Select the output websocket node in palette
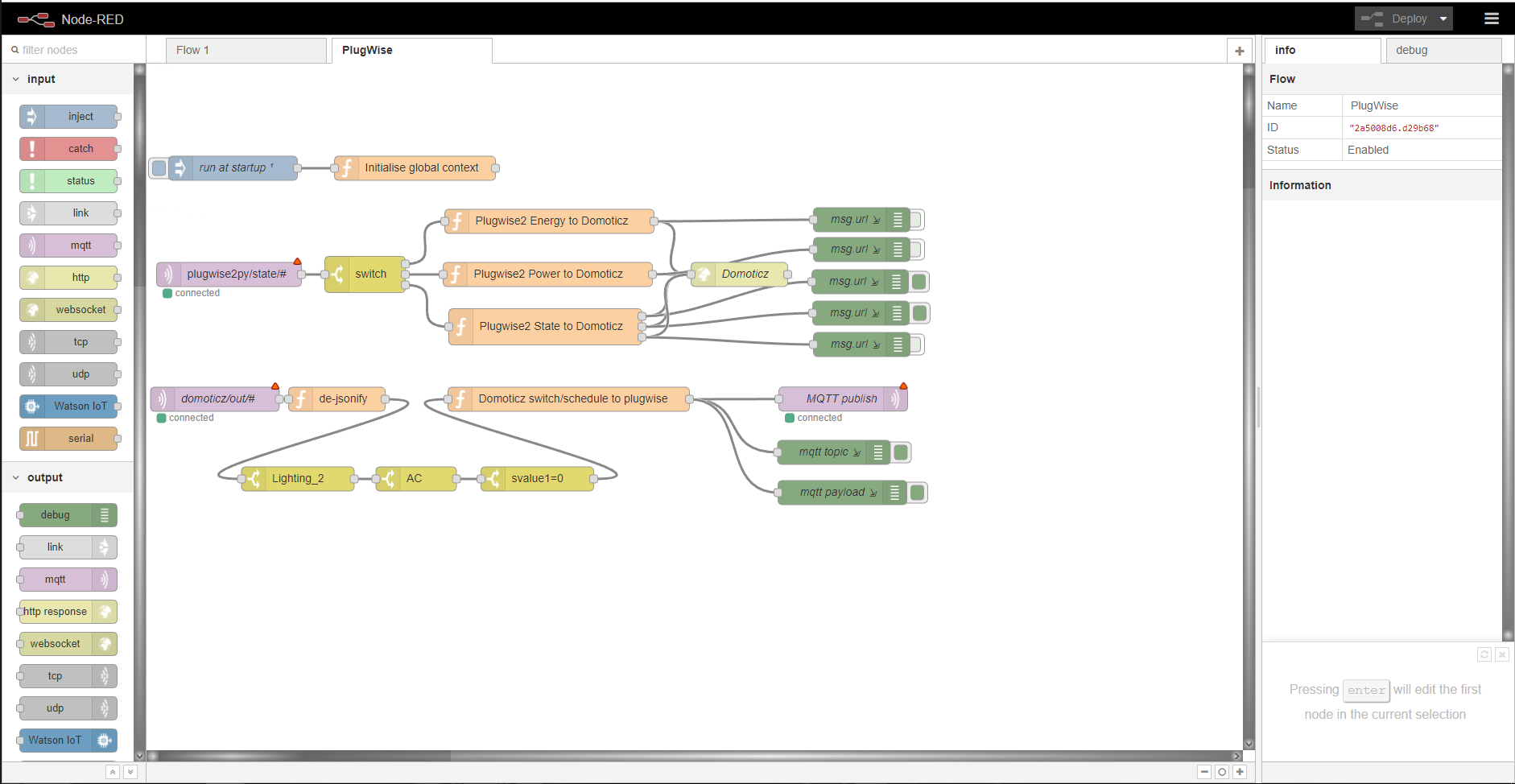 point(68,644)
